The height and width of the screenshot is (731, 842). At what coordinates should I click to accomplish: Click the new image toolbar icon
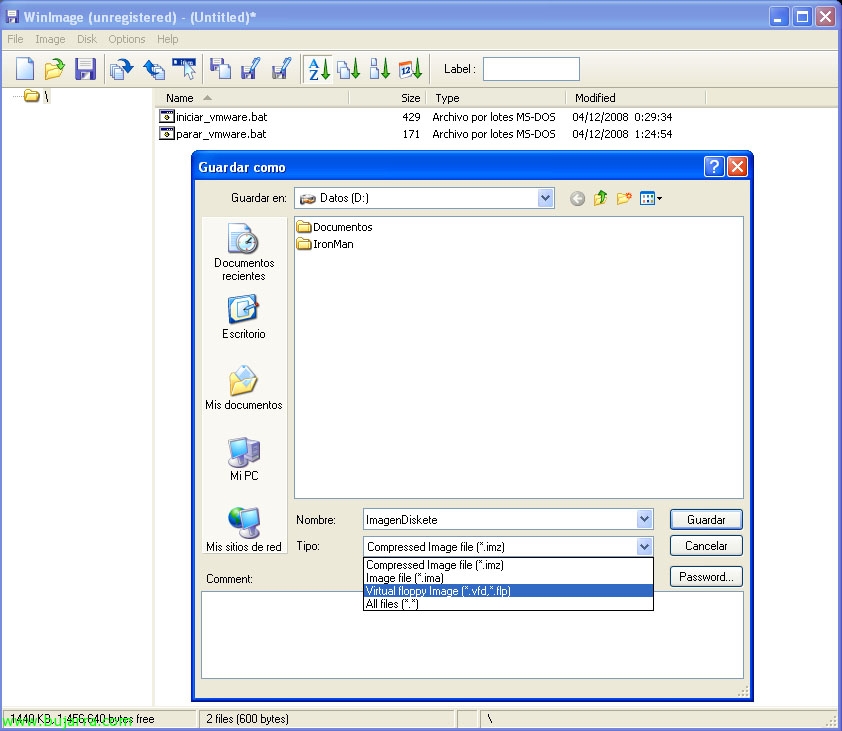pos(25,69)
